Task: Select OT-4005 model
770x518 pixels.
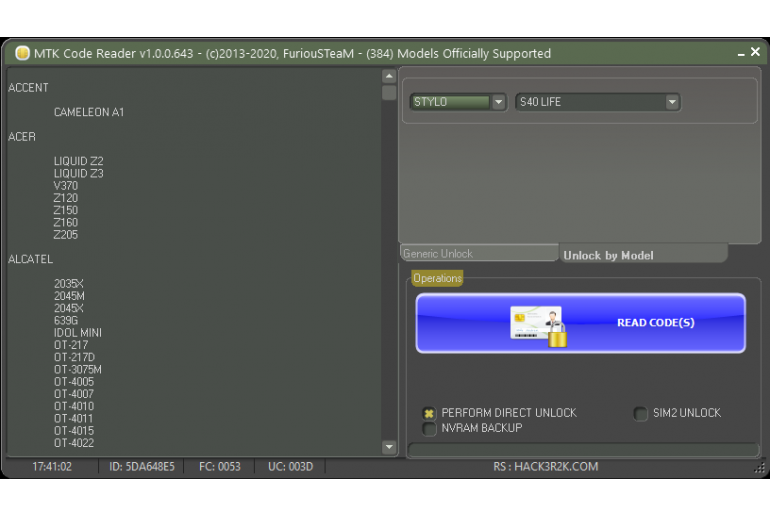Action: pos(74,382)
